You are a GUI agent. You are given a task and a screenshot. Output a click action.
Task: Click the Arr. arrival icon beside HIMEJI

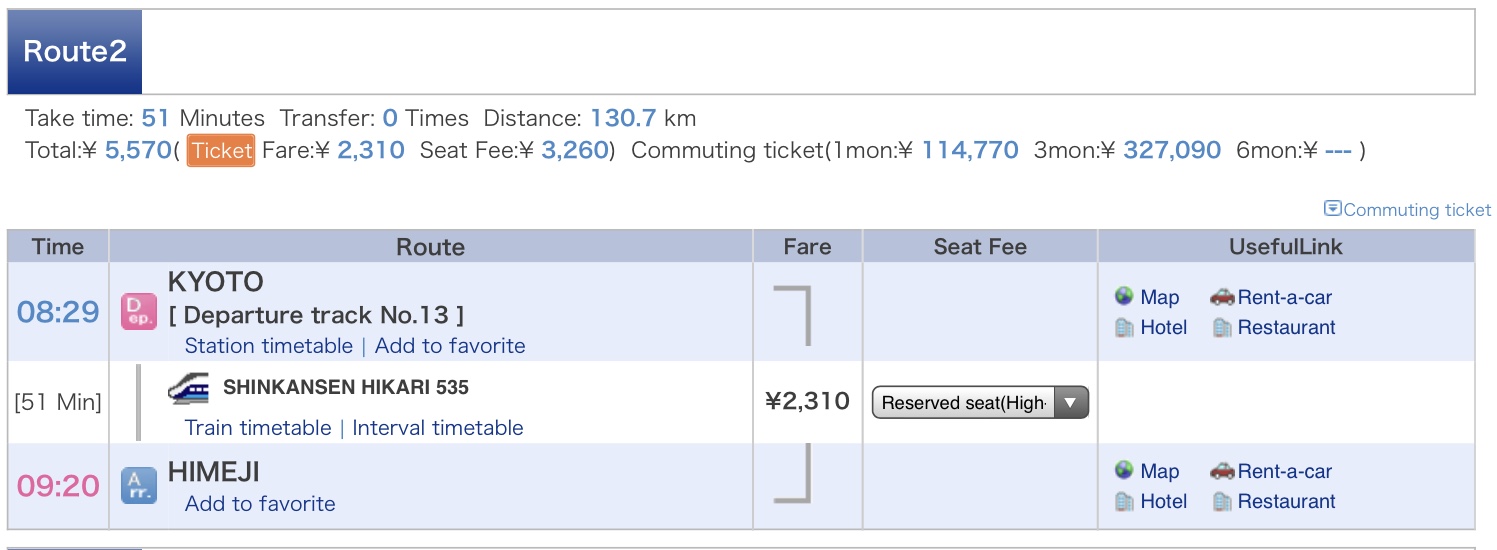(139, 485)
